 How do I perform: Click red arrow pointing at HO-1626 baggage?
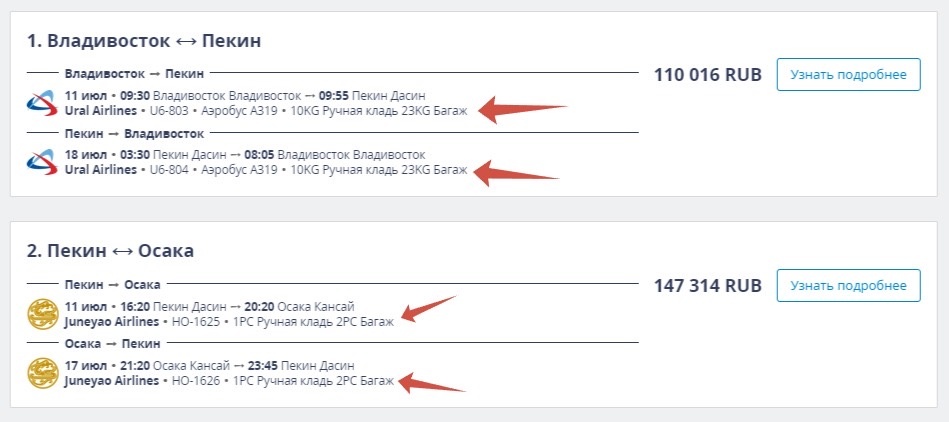pos(432,383)
